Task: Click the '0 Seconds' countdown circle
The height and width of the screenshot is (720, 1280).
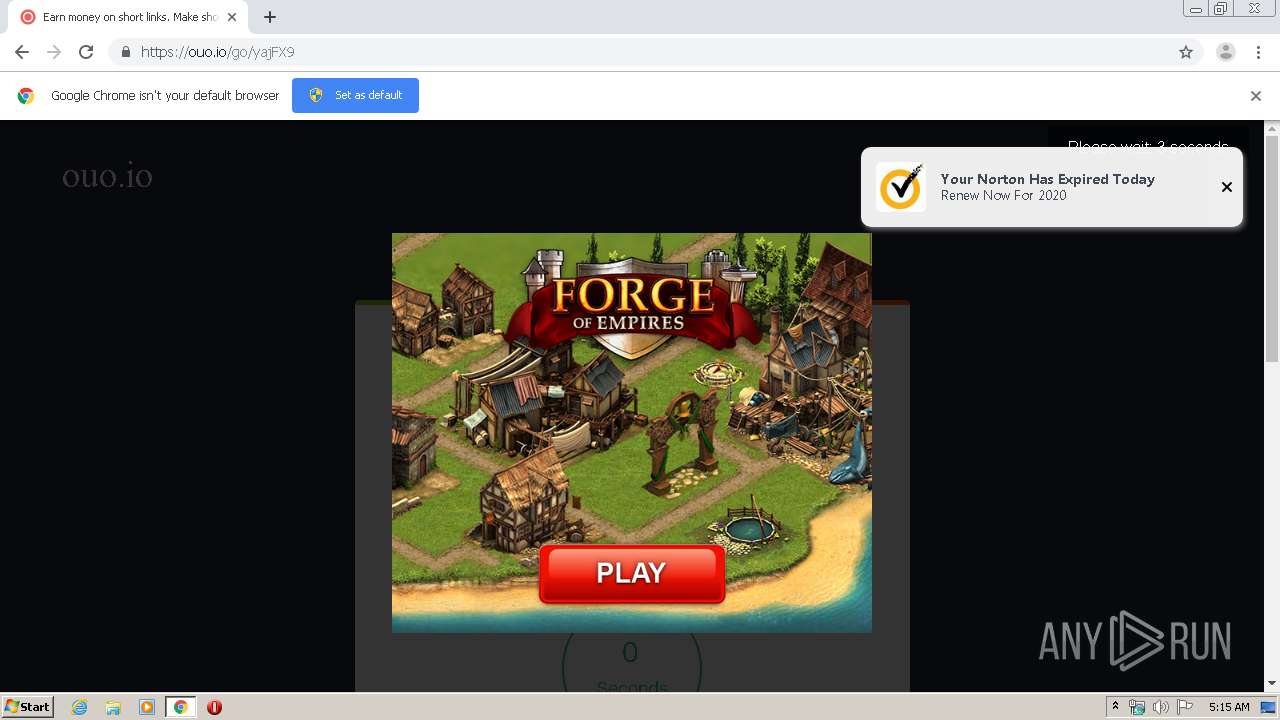Action: [631, 660]
